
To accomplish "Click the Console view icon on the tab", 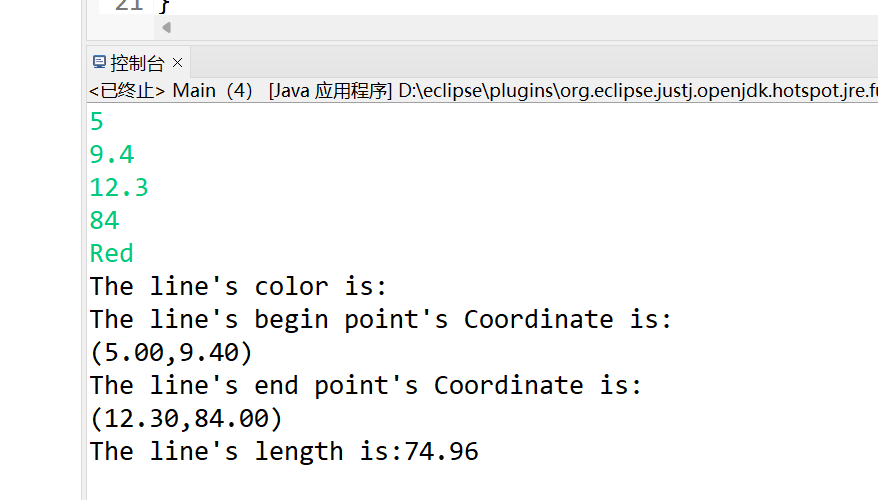I will pyautogui.click(x=99, y=63).
